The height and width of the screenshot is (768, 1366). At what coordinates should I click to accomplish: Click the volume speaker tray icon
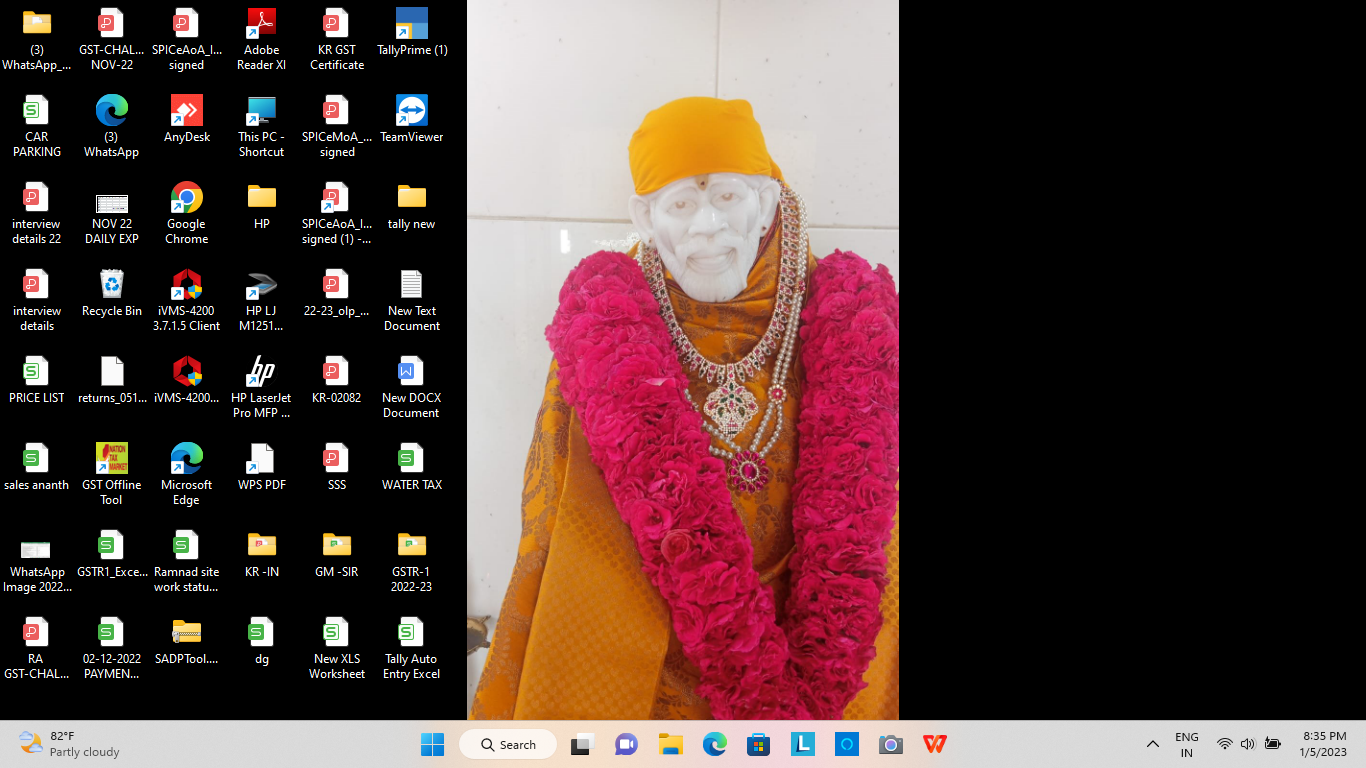1248,744
